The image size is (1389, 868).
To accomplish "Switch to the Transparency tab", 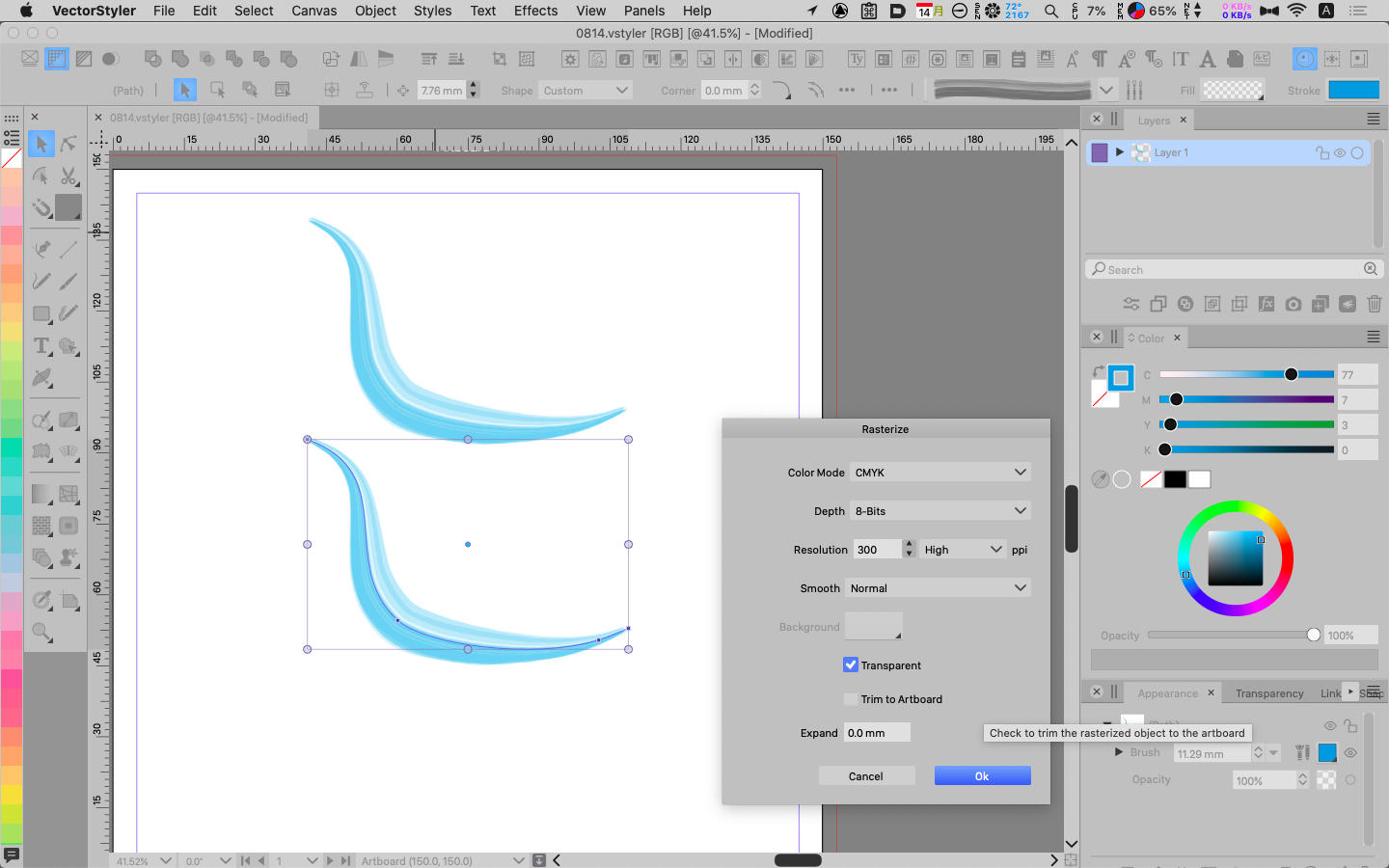I will 1269,693.
